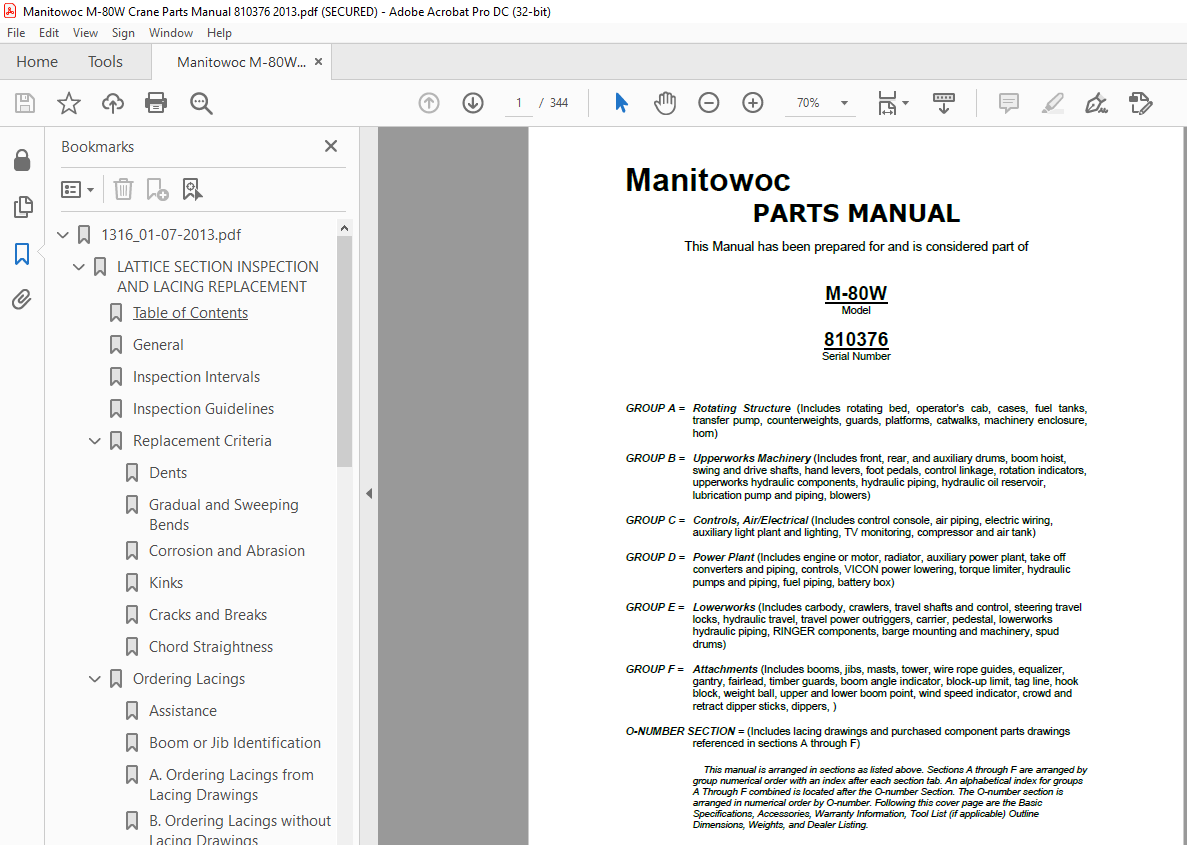Screen dimensions: 1187x845
Task: Click the bookmarks panel scrollbar thumb
Action: pyautogui.click(x=344, y=351)
